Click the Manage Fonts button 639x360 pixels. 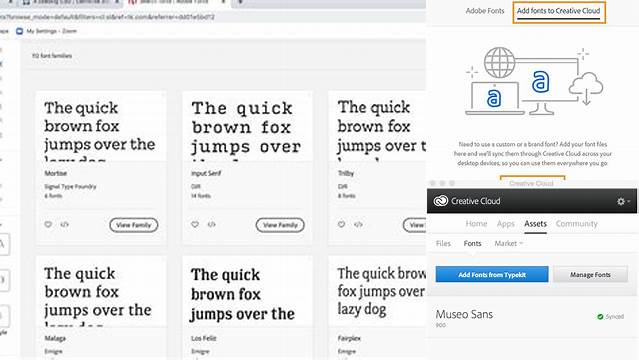pos(590,274)
